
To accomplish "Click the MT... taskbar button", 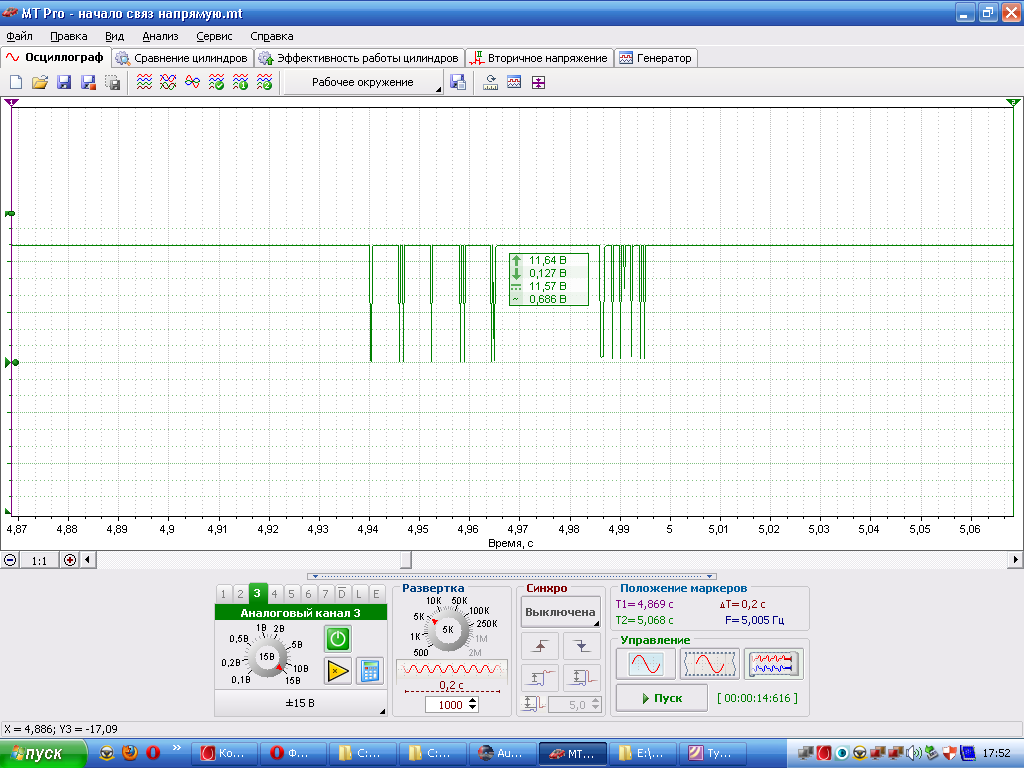I will click(x=573, y=754).
